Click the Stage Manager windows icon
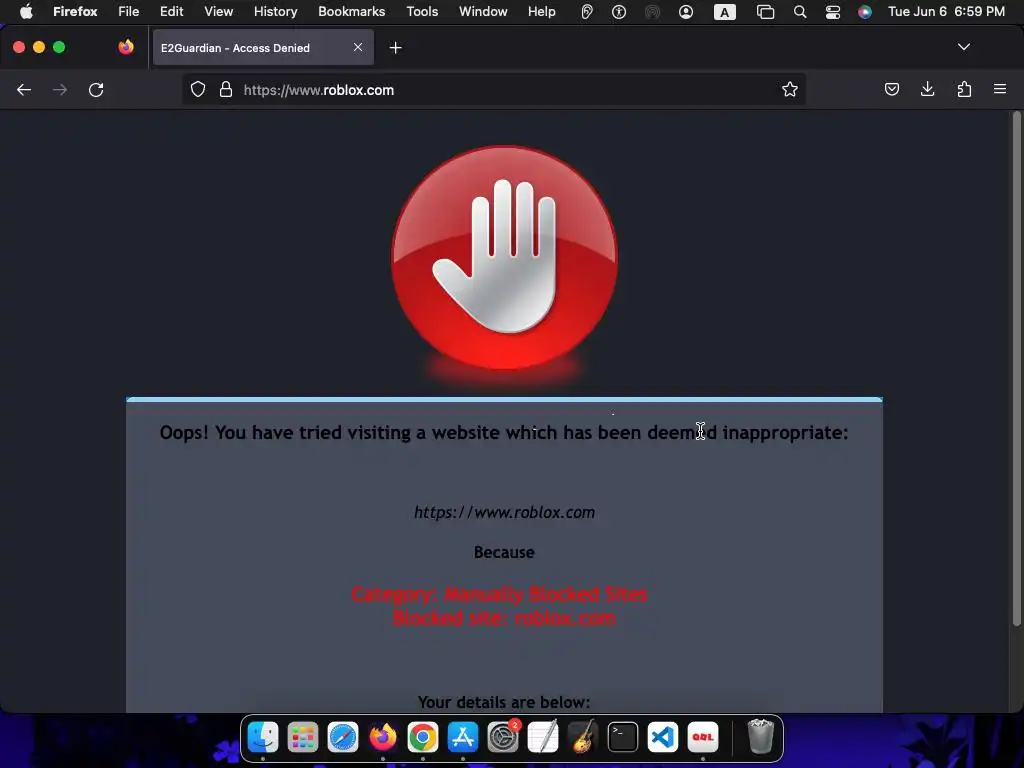 pos(765,12)
